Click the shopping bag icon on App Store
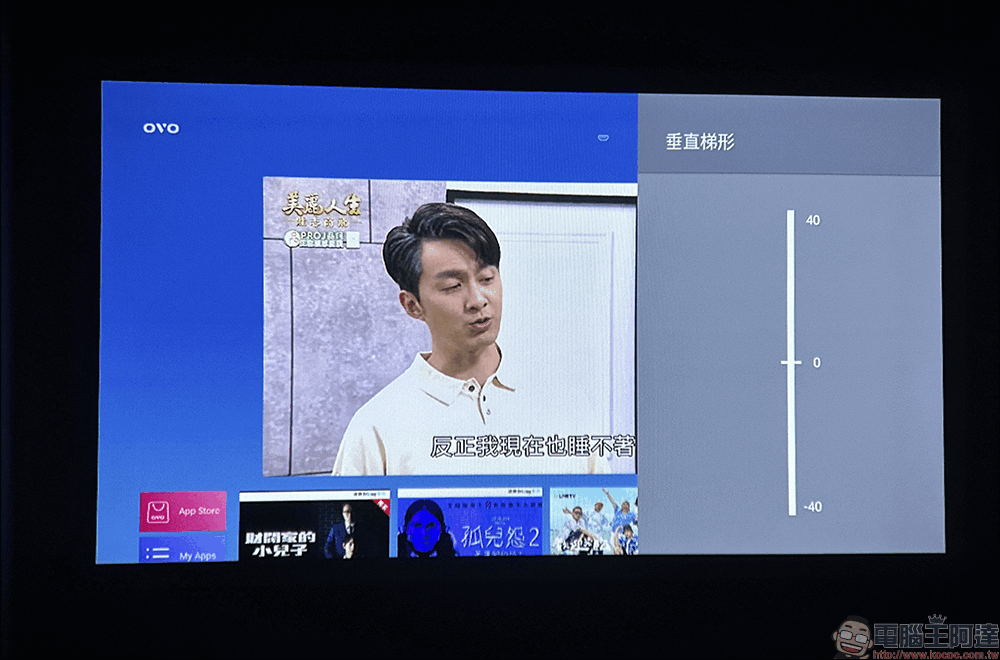 click(x=158, y=511)
